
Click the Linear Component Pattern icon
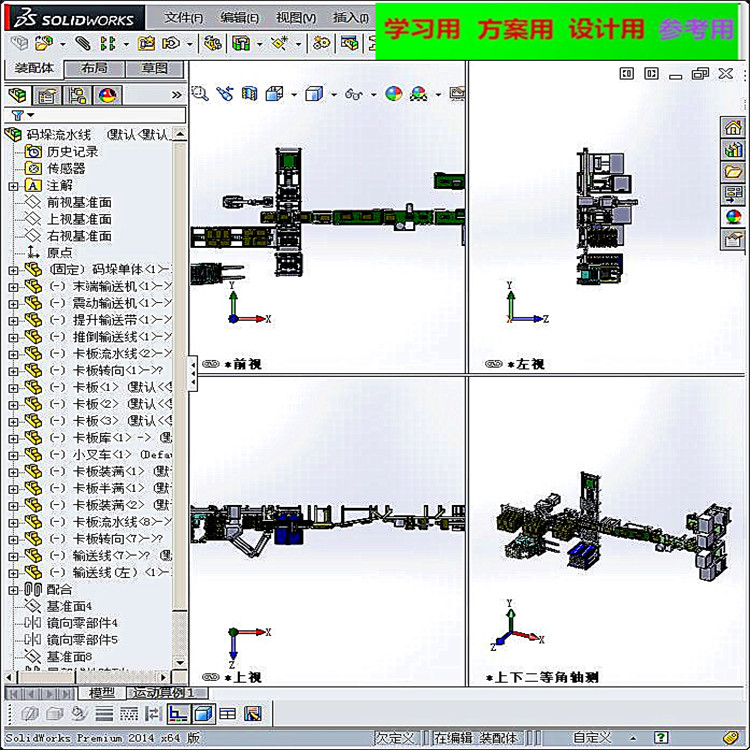pyautogui.click(x=108, y=44)
